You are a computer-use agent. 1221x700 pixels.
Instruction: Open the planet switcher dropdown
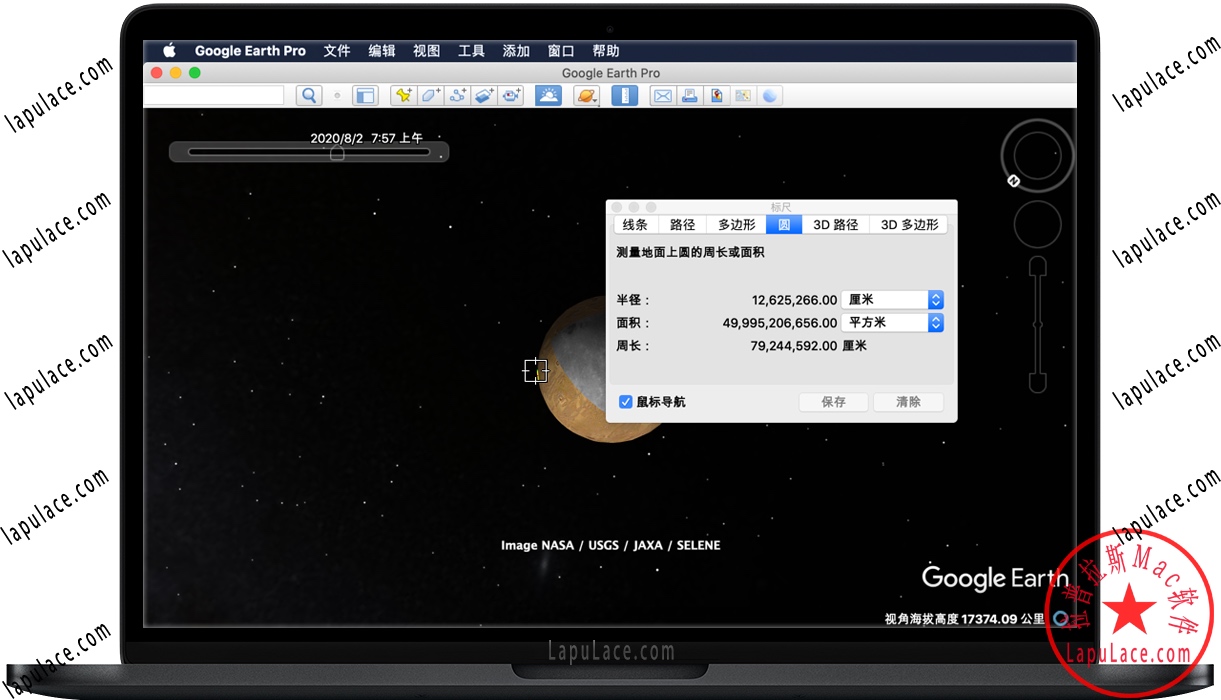coord(586,95)
